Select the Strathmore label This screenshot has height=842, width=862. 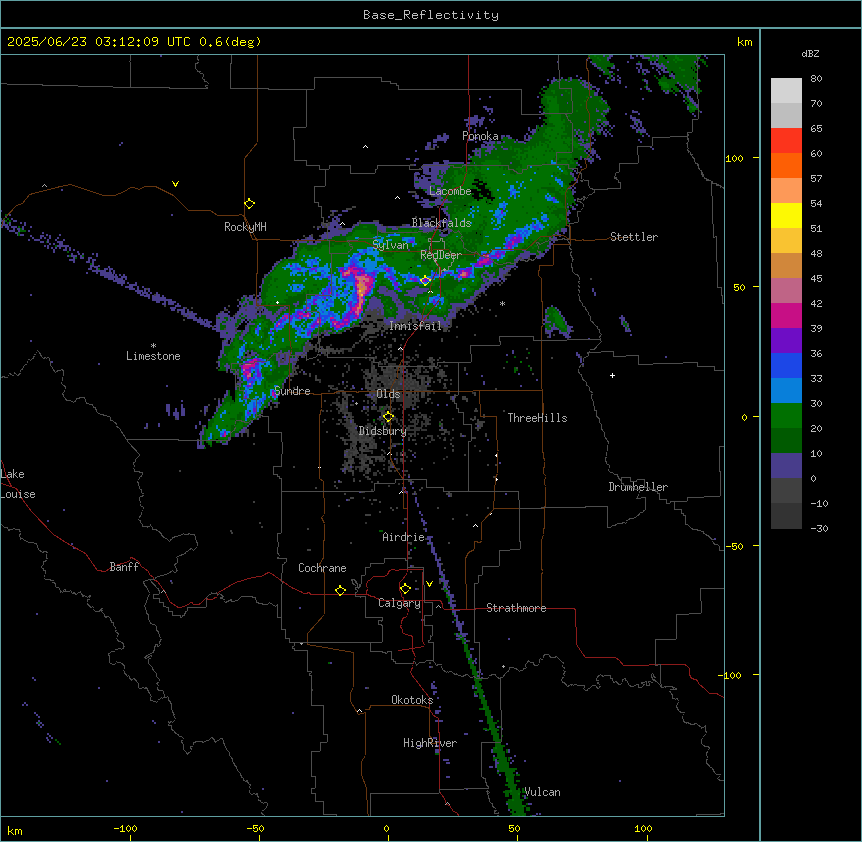tap(516, 608)
